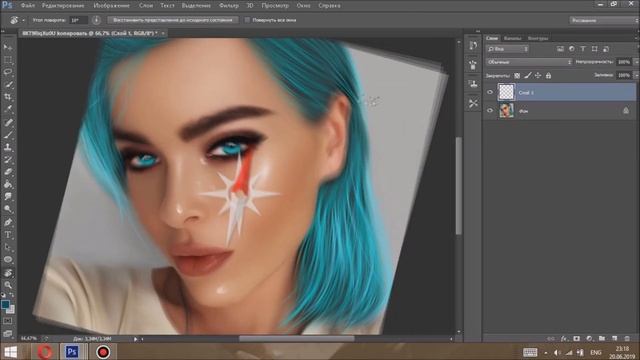
Task: Add a layer style fx button
Action: tap(564, 339)
